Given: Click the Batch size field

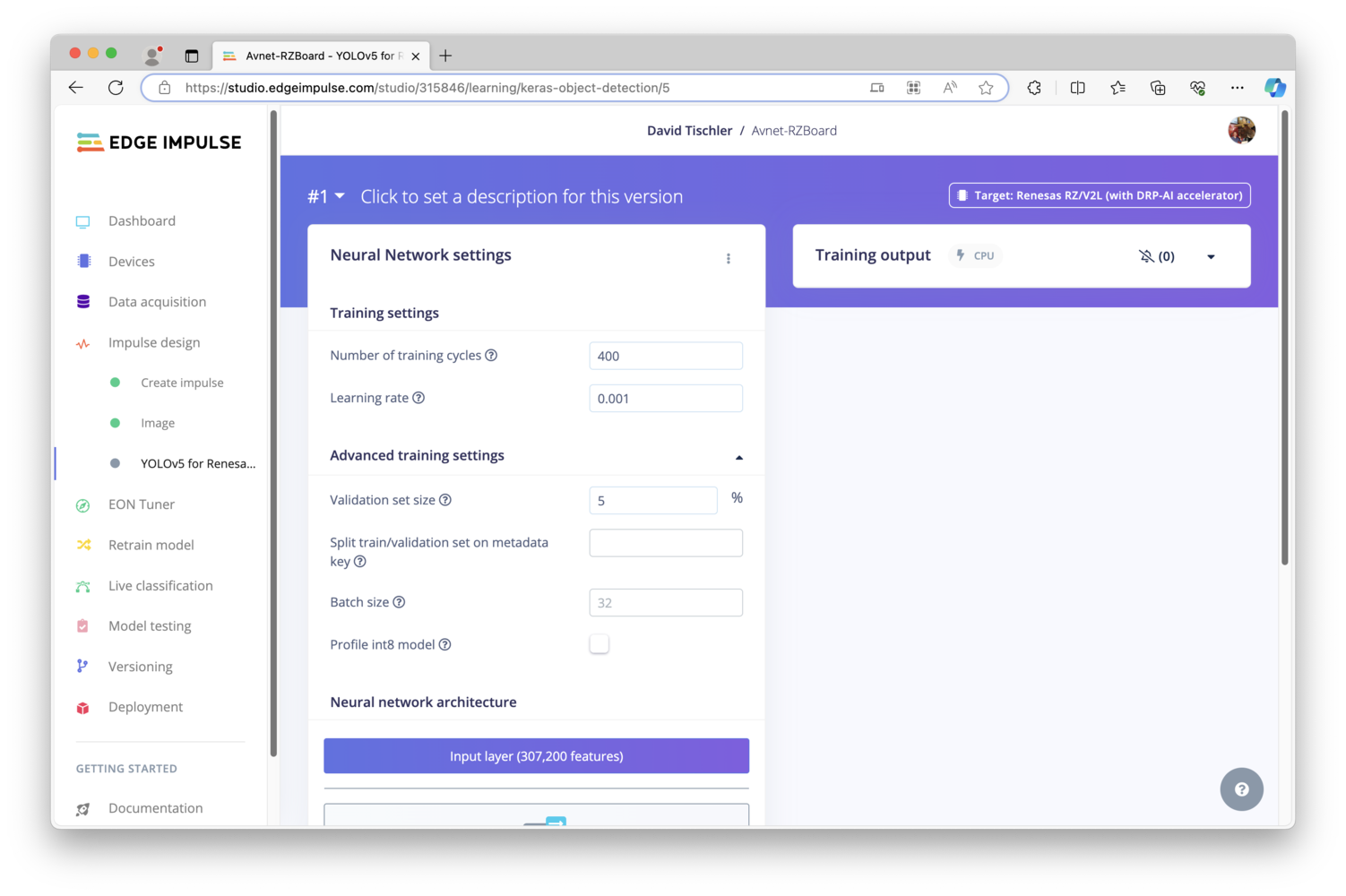Looking at the screenshot, I should 666,603.
